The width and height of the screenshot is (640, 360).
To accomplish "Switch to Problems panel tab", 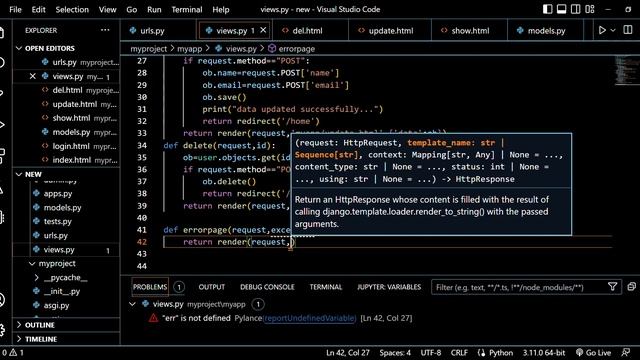I will pyautogui.click(x=150, y=287).
